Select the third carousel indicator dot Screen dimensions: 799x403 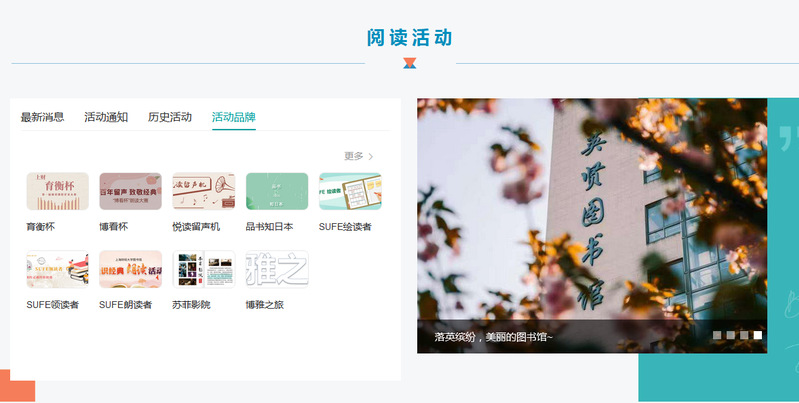click(744, 335)
